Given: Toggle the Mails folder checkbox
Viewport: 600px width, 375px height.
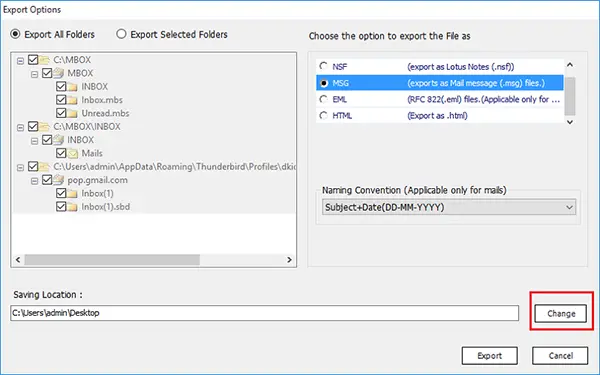Looking at the screenshot, I should coord(61,153).
